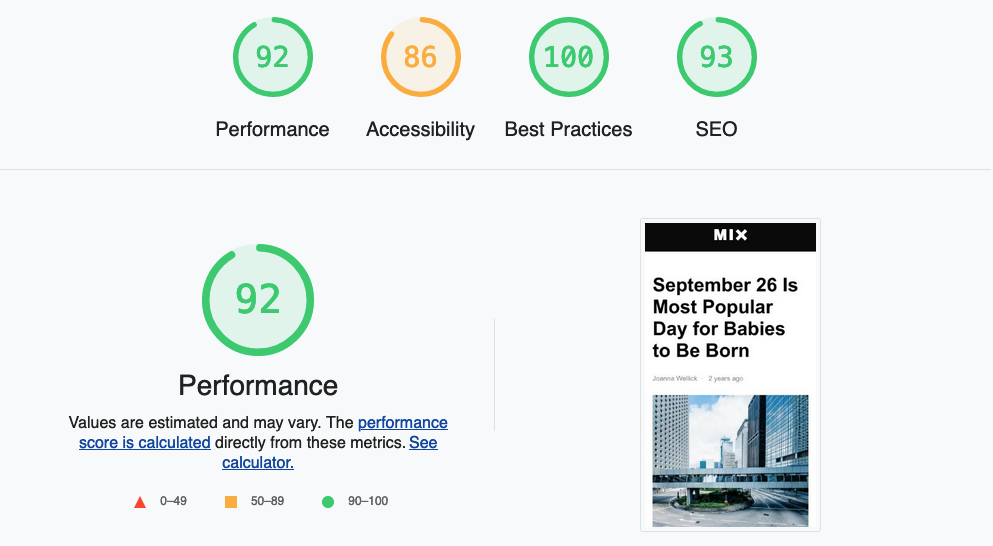Open the performance score is calculated link
This screenshot has width=993, height=546.
(x=263, y=433)
